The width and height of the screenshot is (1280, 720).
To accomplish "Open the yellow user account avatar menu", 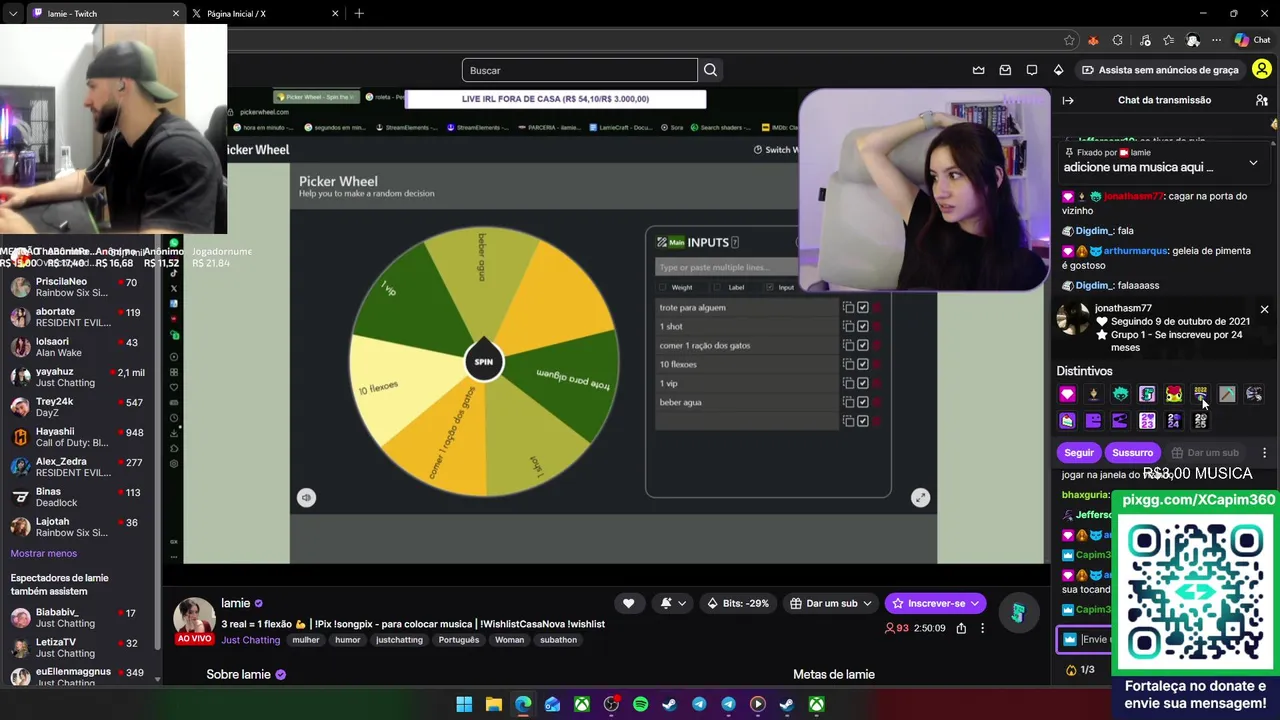I will tap(1262, 70).
